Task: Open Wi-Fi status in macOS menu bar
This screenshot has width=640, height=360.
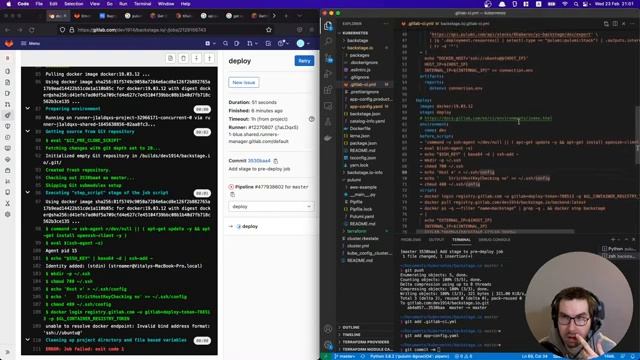Action: (564, 4)
